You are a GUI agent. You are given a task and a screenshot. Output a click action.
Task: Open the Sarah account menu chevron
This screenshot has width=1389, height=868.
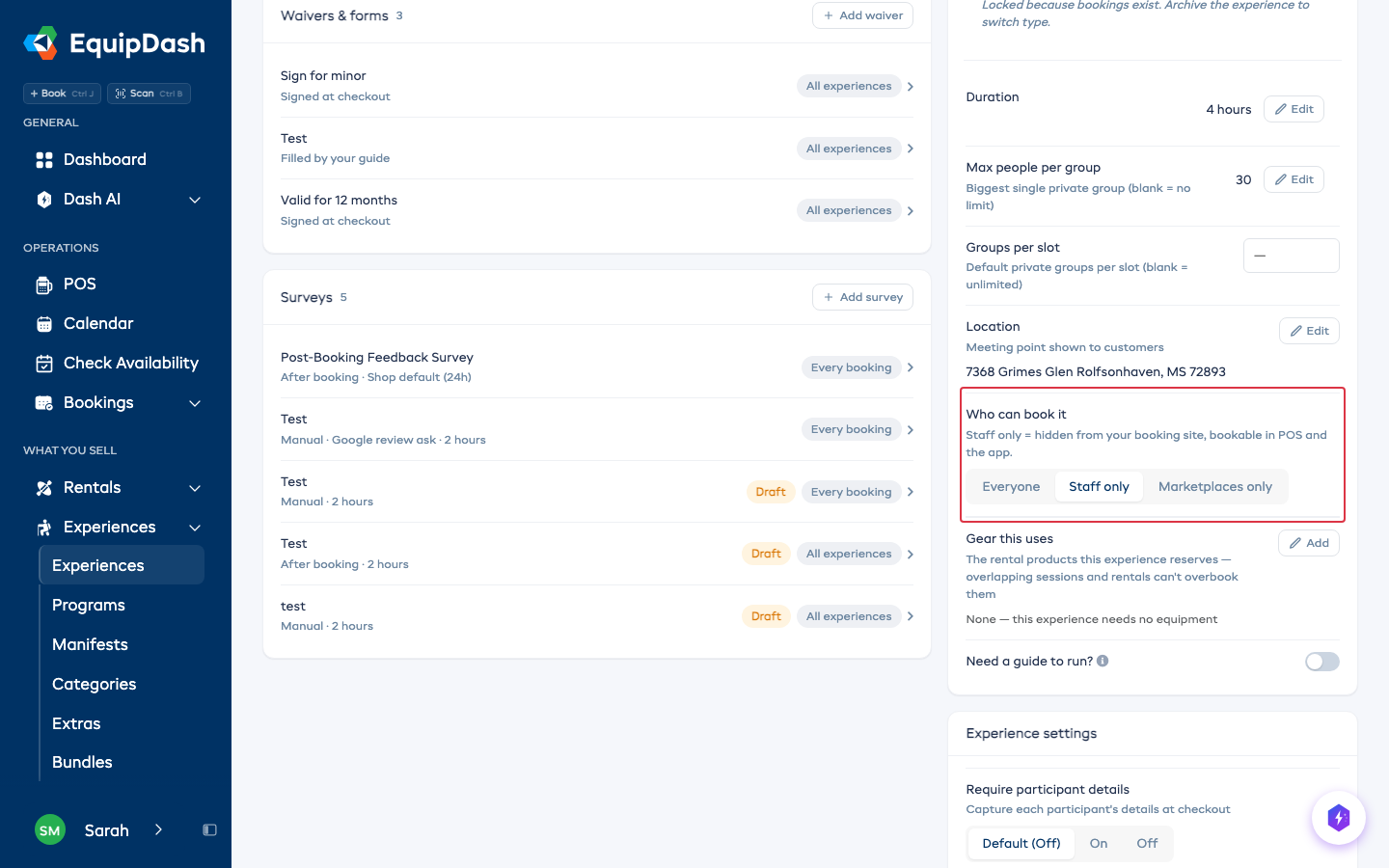[158, 830]
